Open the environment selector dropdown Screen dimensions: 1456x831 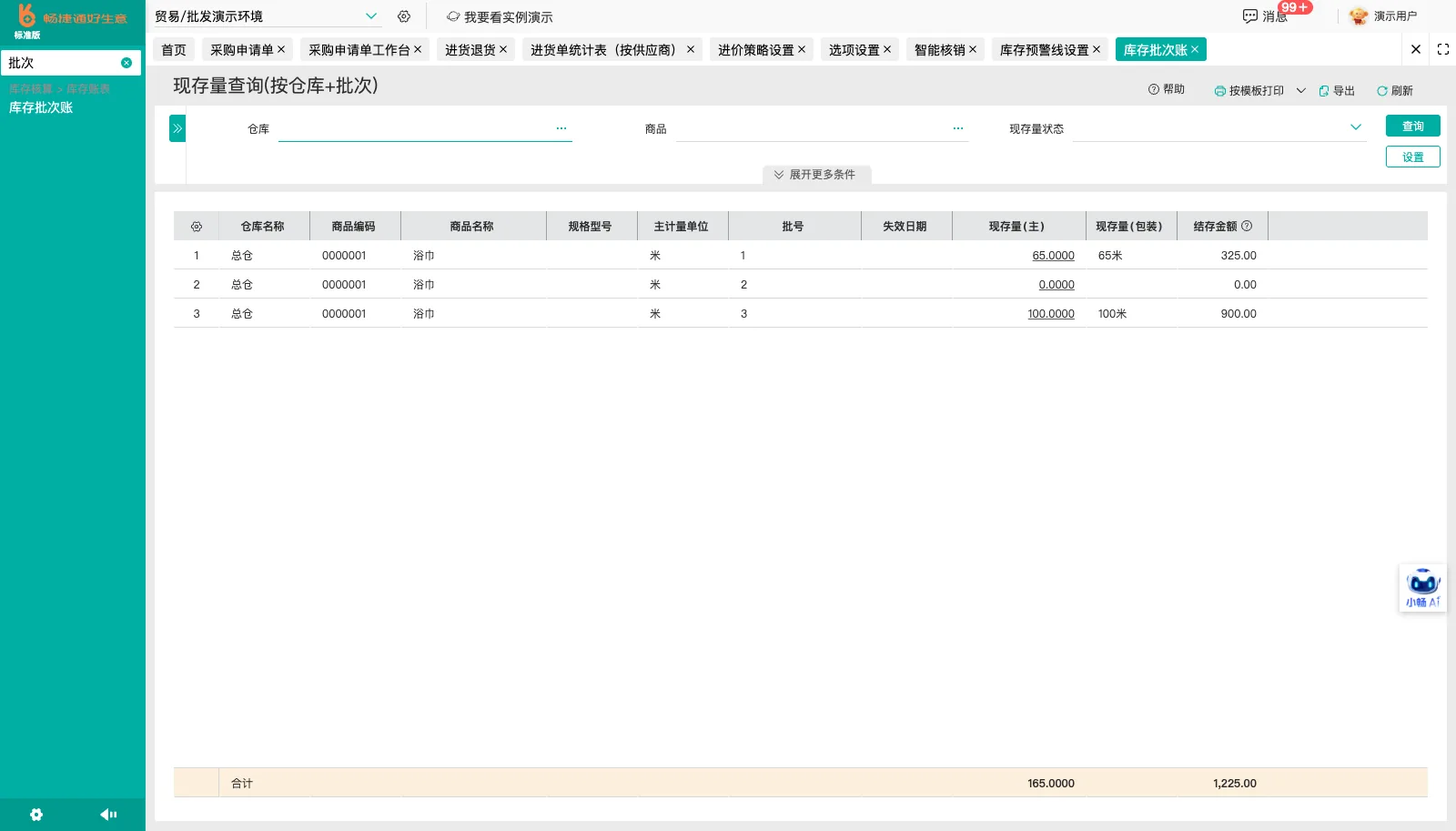(371, 16)
